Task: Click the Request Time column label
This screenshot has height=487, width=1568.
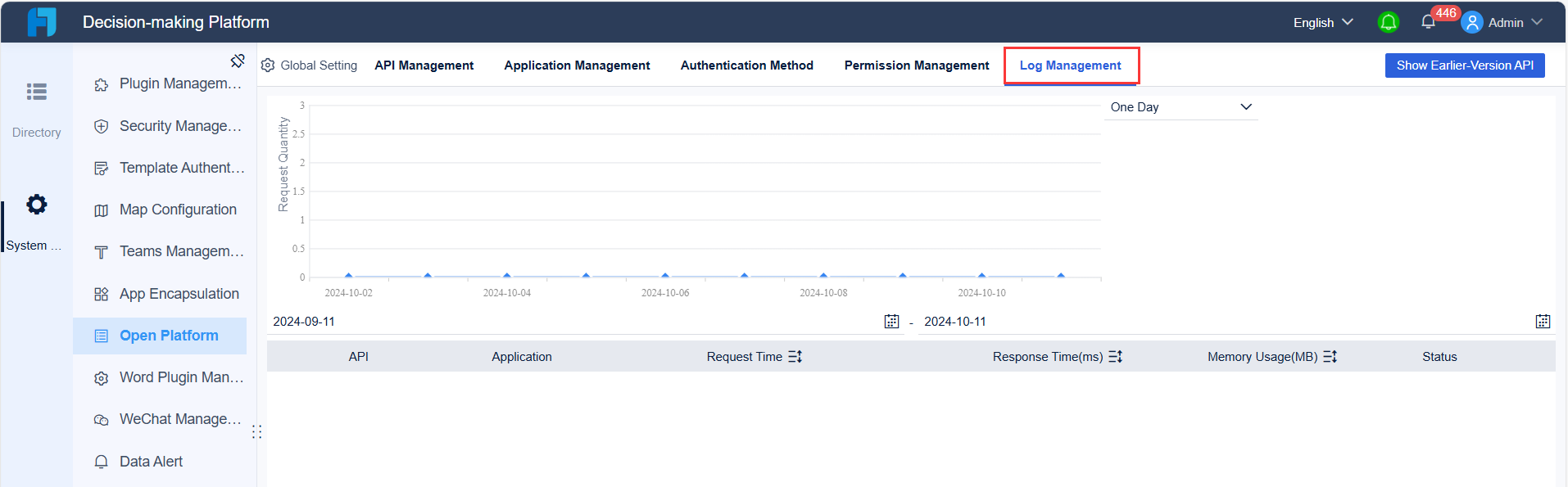Action: pos(745,357)
